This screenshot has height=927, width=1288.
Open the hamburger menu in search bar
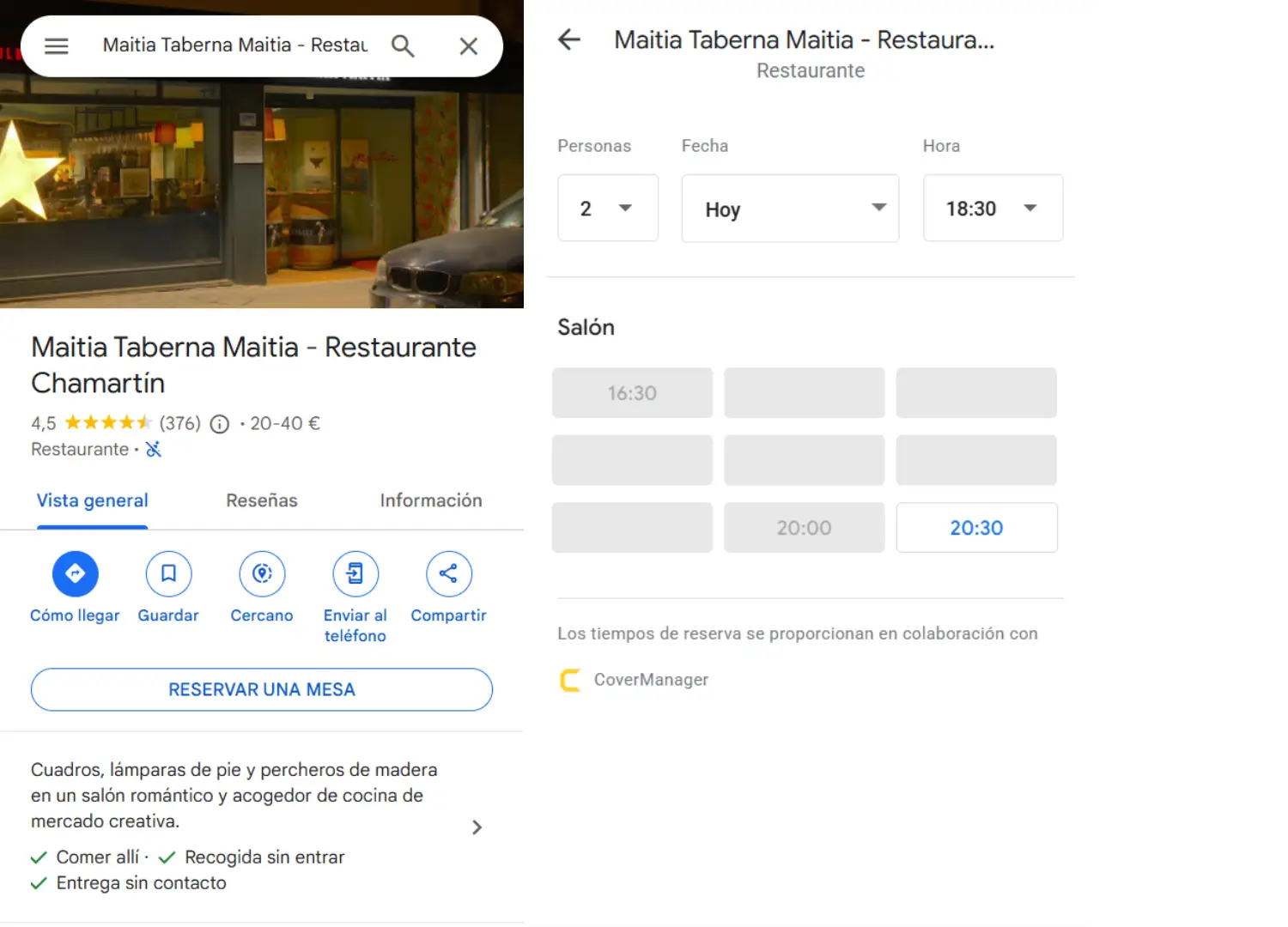tap(57, 46)
